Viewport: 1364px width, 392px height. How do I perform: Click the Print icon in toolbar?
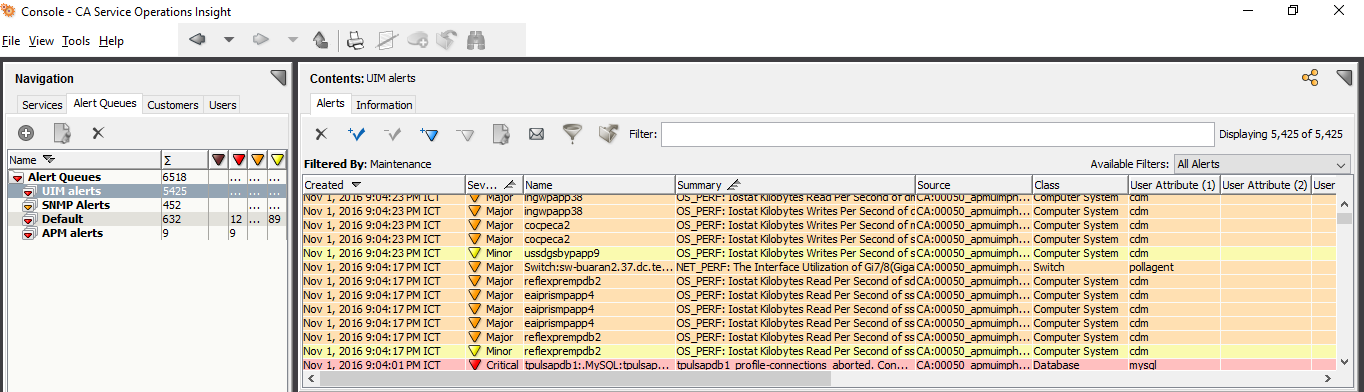click(356, 40)
